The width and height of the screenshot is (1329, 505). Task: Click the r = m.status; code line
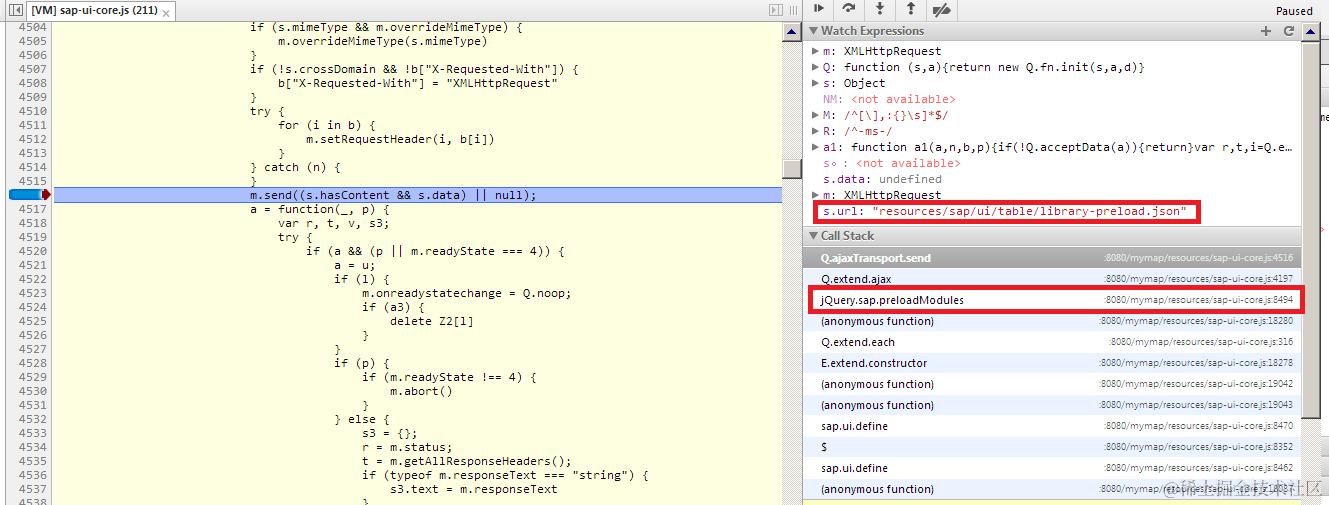click(407, 447)
